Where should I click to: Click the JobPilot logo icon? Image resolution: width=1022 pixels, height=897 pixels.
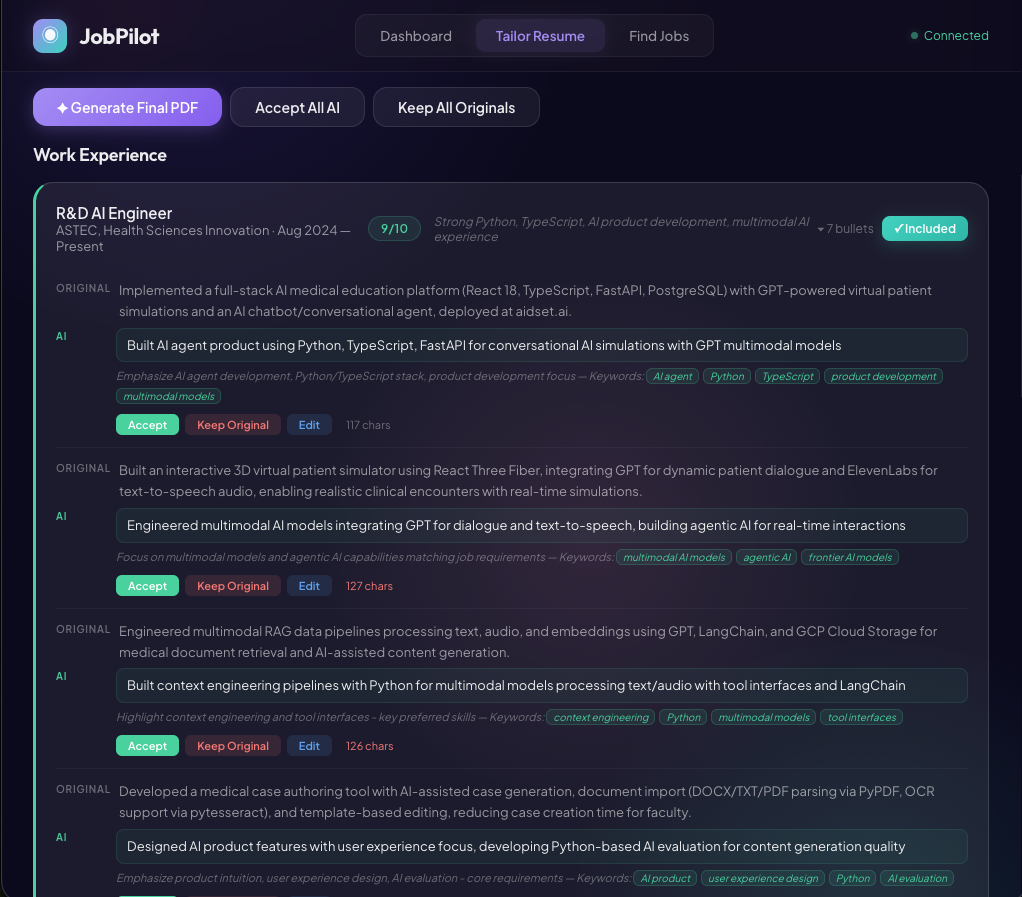[50, 35]
